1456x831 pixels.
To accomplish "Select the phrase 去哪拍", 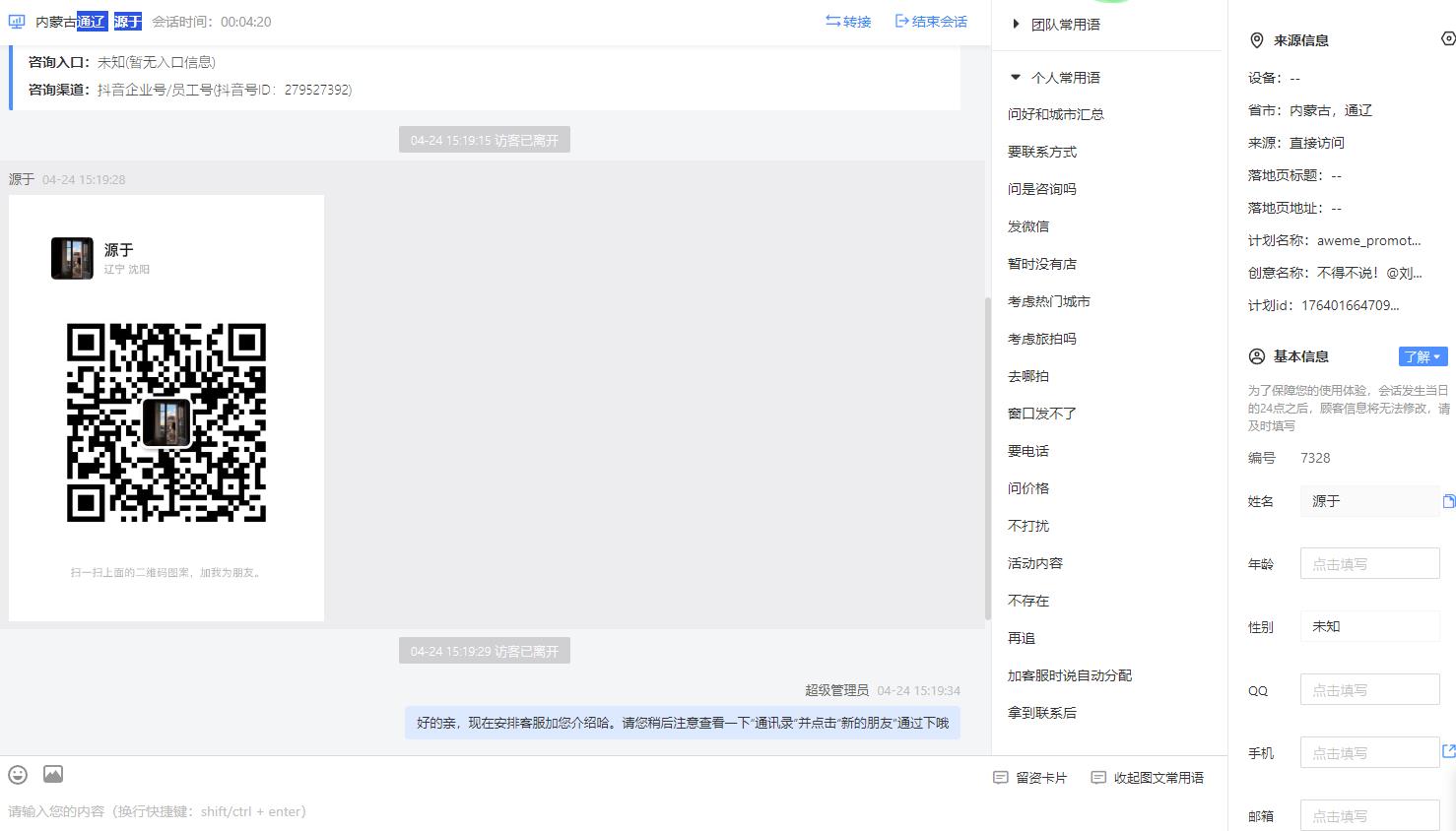I will pyautogui.click(x=1028, y=376).
